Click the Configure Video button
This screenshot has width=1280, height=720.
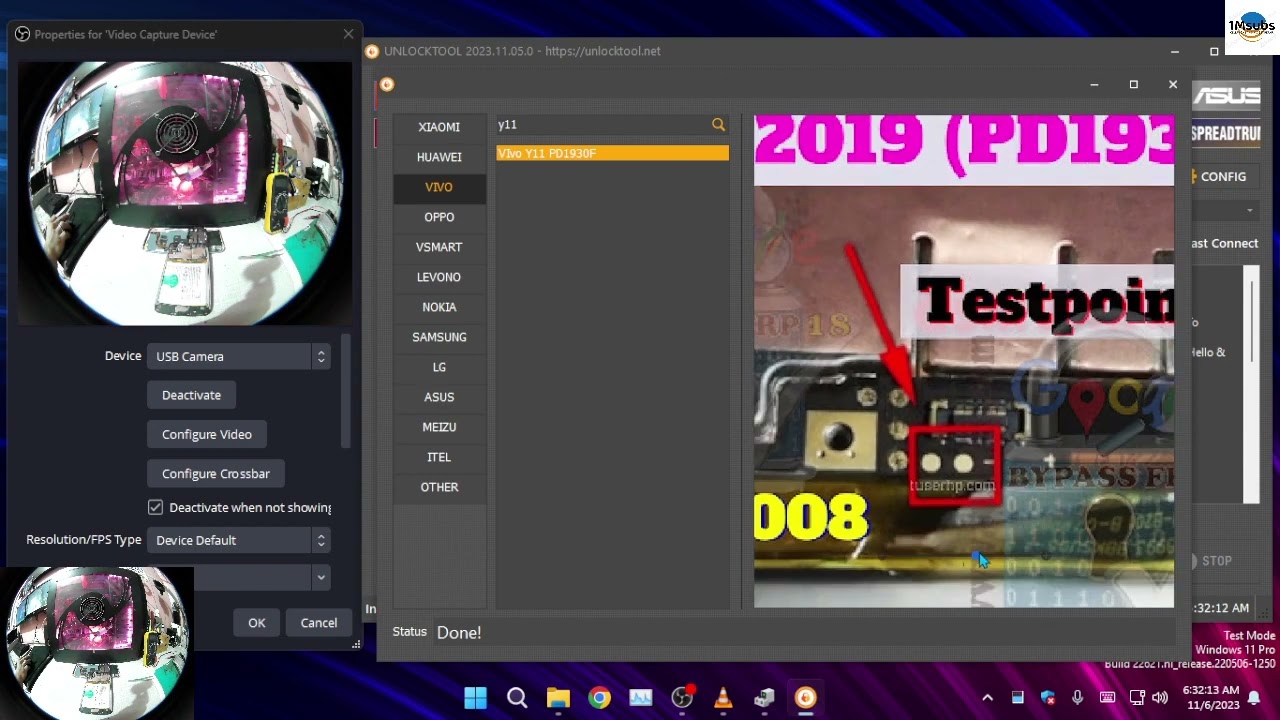[207, 434]
